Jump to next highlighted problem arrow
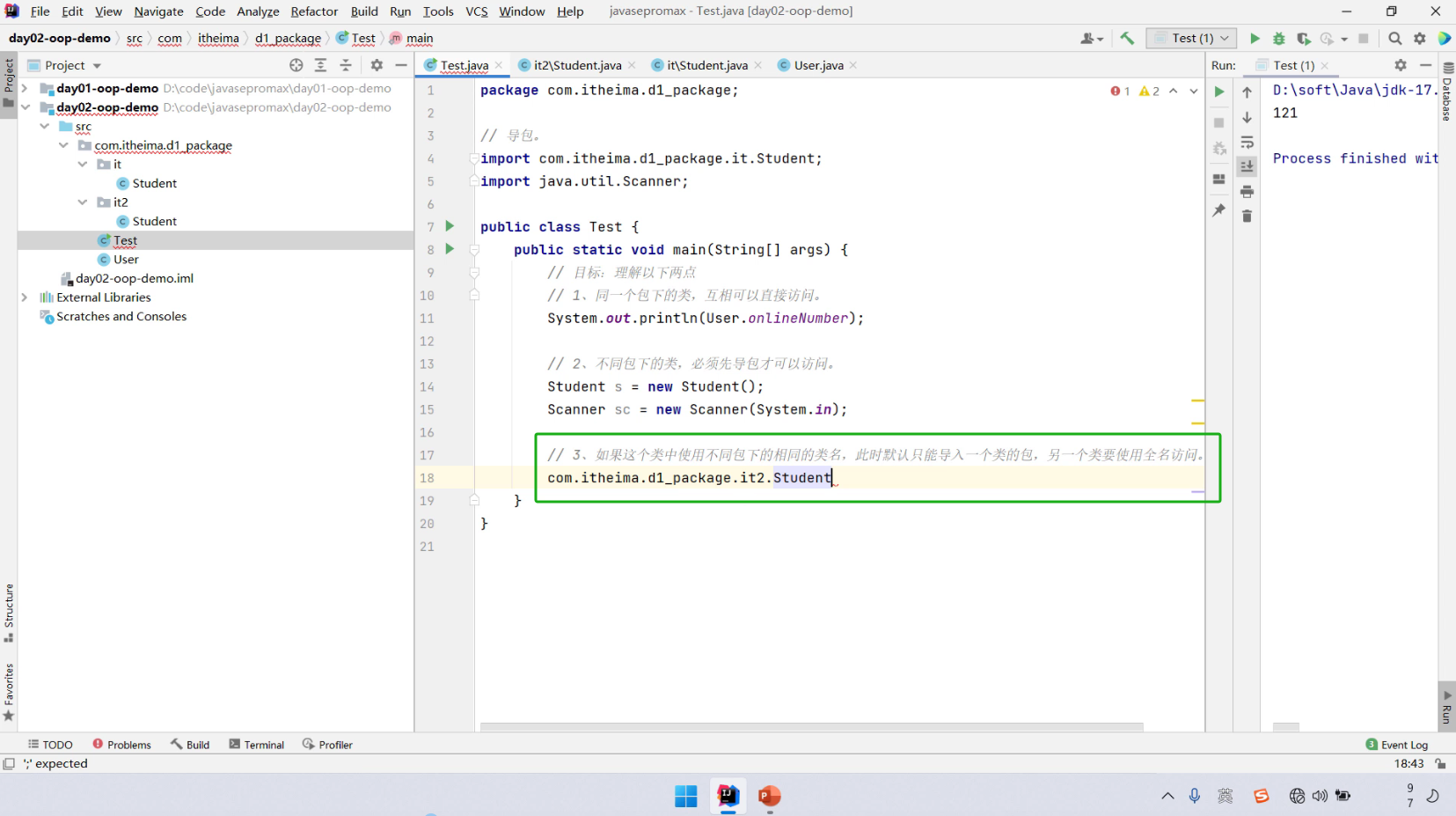 [1194, 91]
